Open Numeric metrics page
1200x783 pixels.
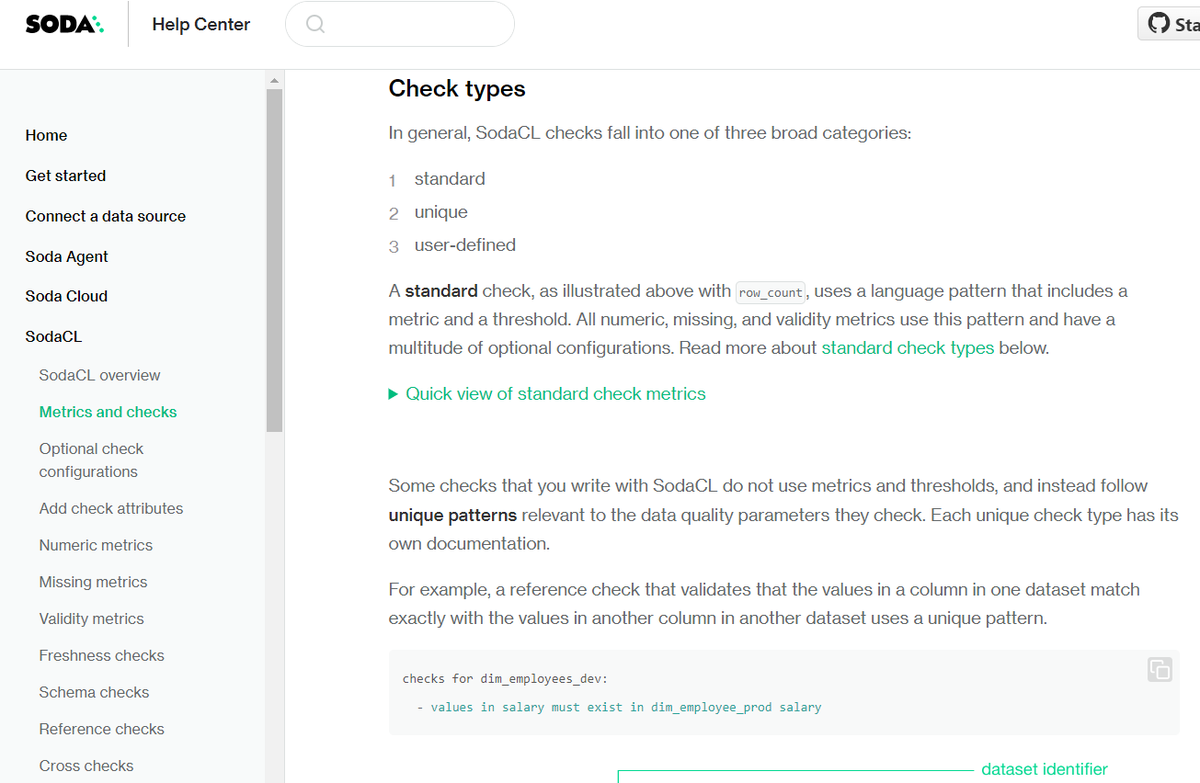96,545
